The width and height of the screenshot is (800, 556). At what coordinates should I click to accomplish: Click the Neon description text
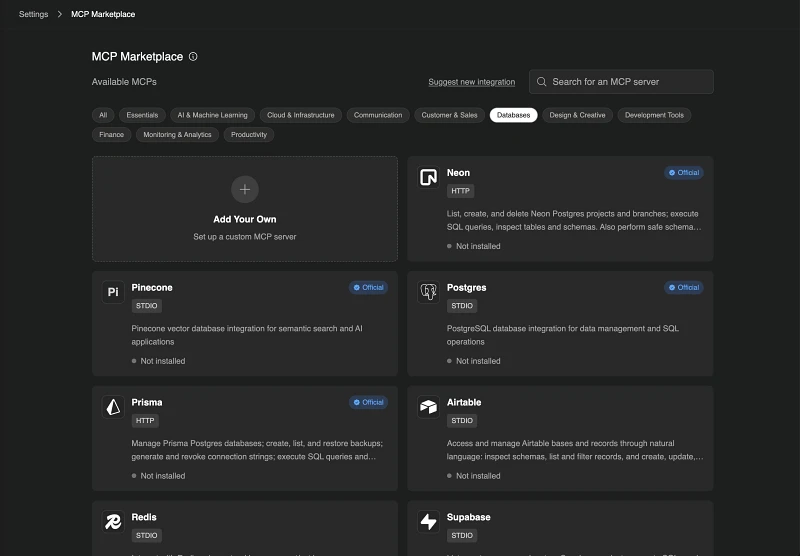pos(574,220)
